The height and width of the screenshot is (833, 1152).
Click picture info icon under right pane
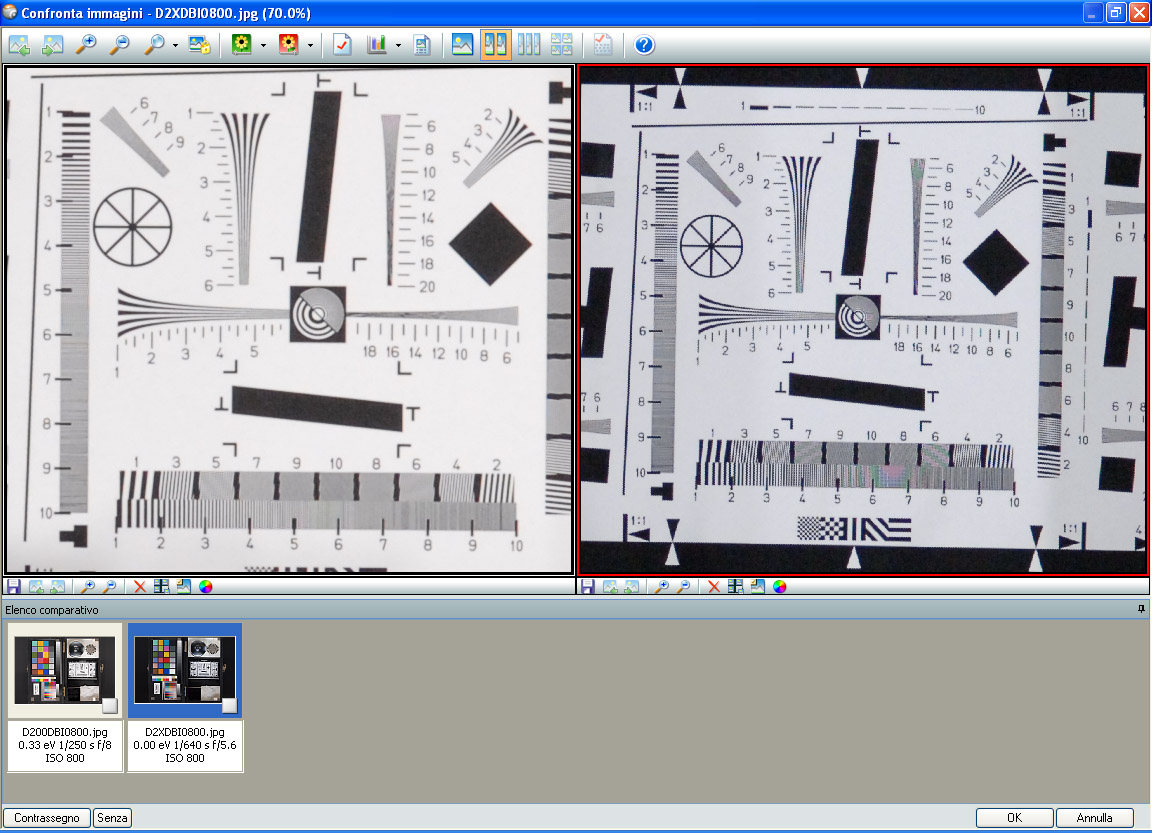point(757,586)
